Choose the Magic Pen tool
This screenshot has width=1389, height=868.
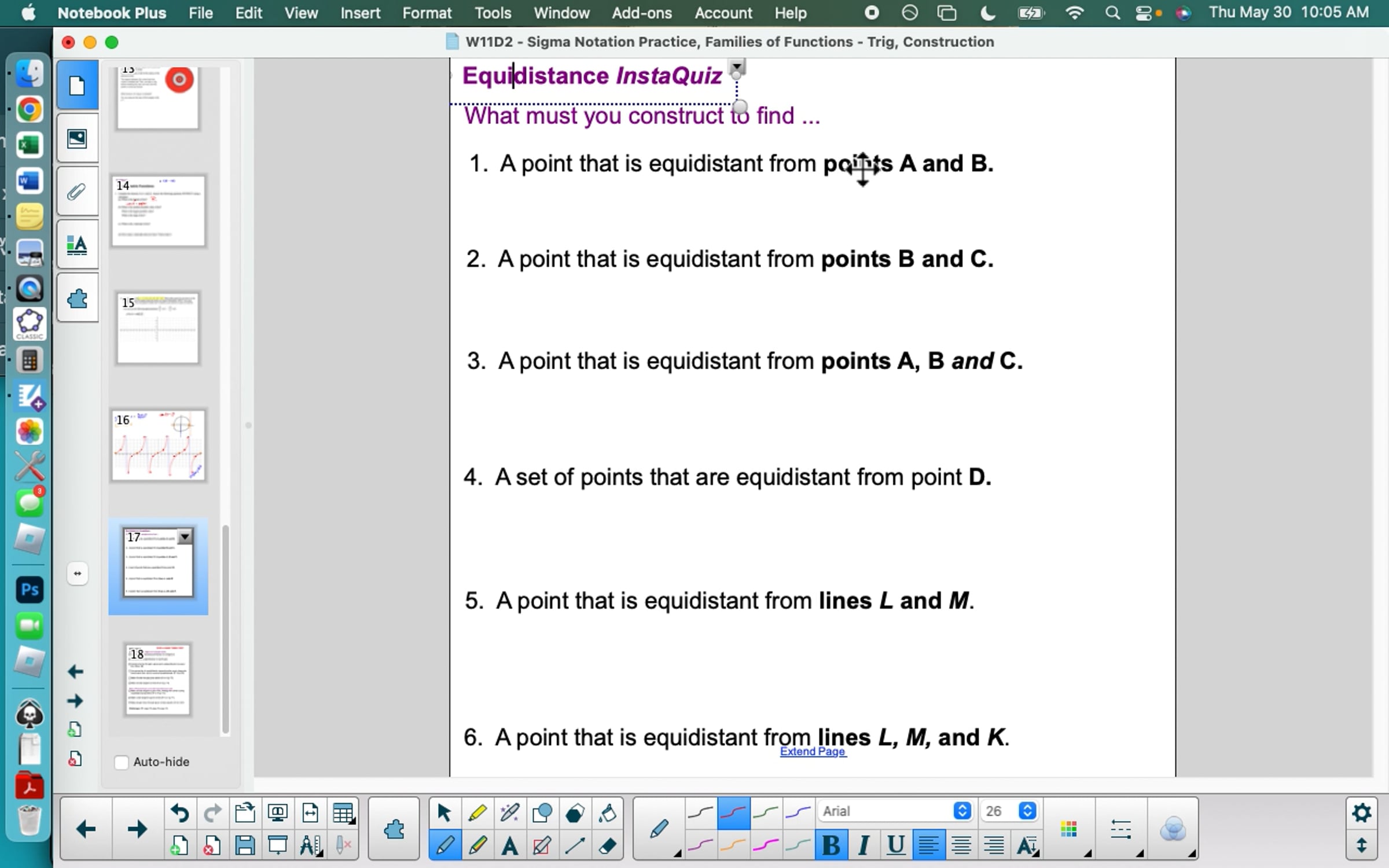[x=509, y=813]
